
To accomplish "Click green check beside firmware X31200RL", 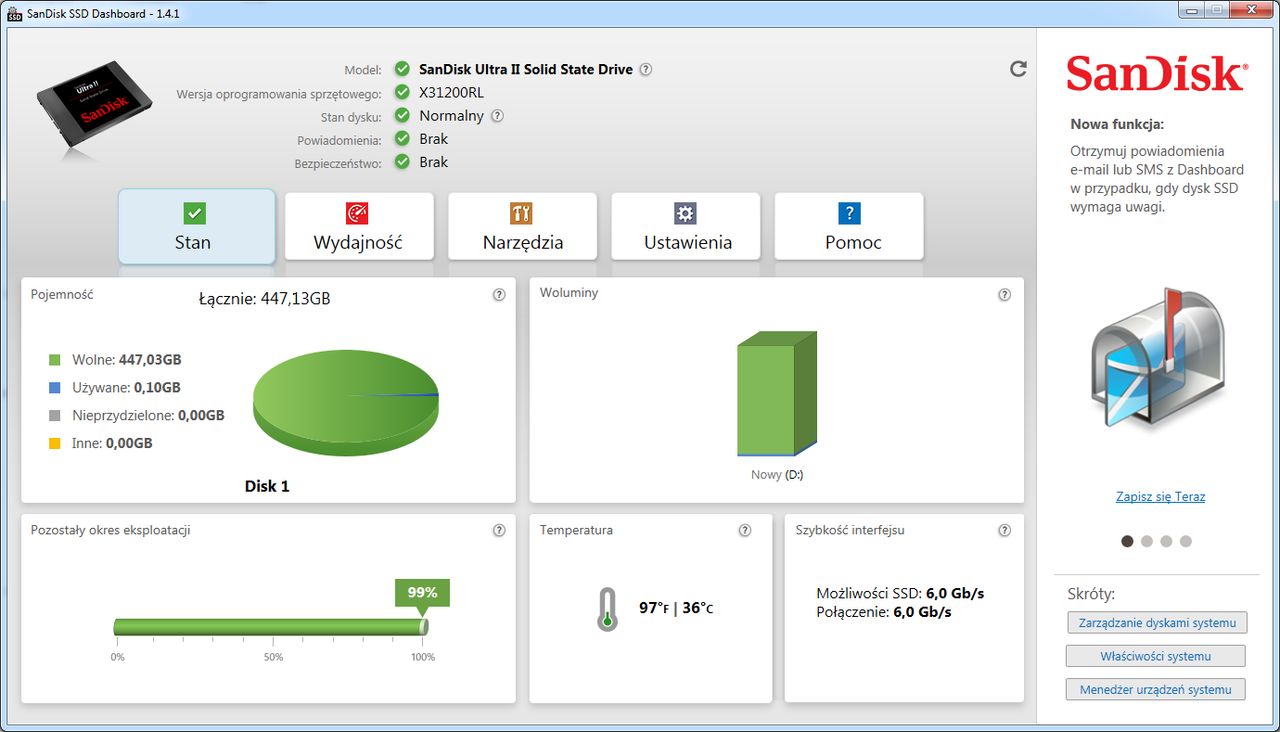I will (402, 92).
